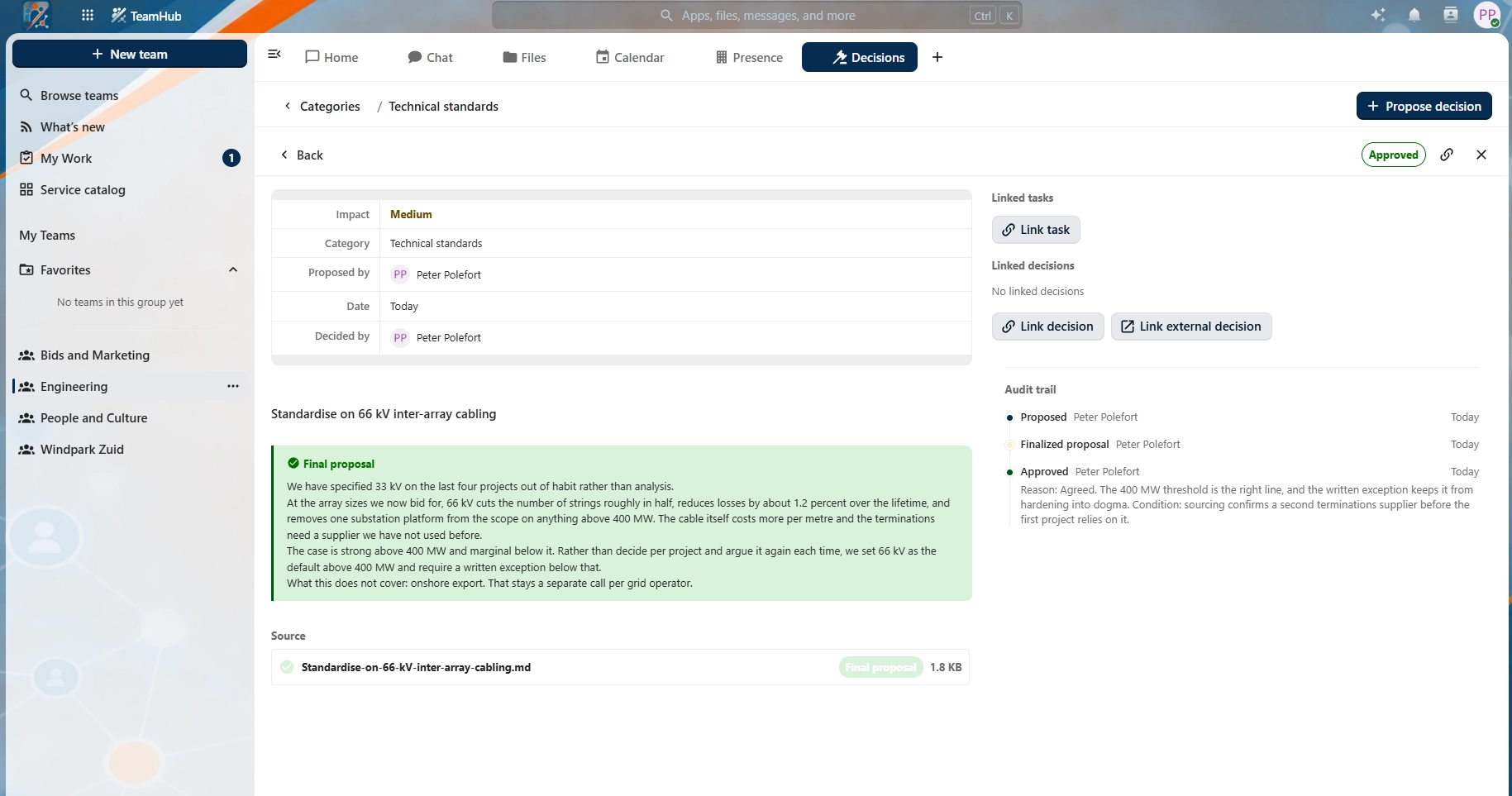This screenshot has height=796, width=1512.
Task: Click the Approved status badge
Action: coord(1394,155)
